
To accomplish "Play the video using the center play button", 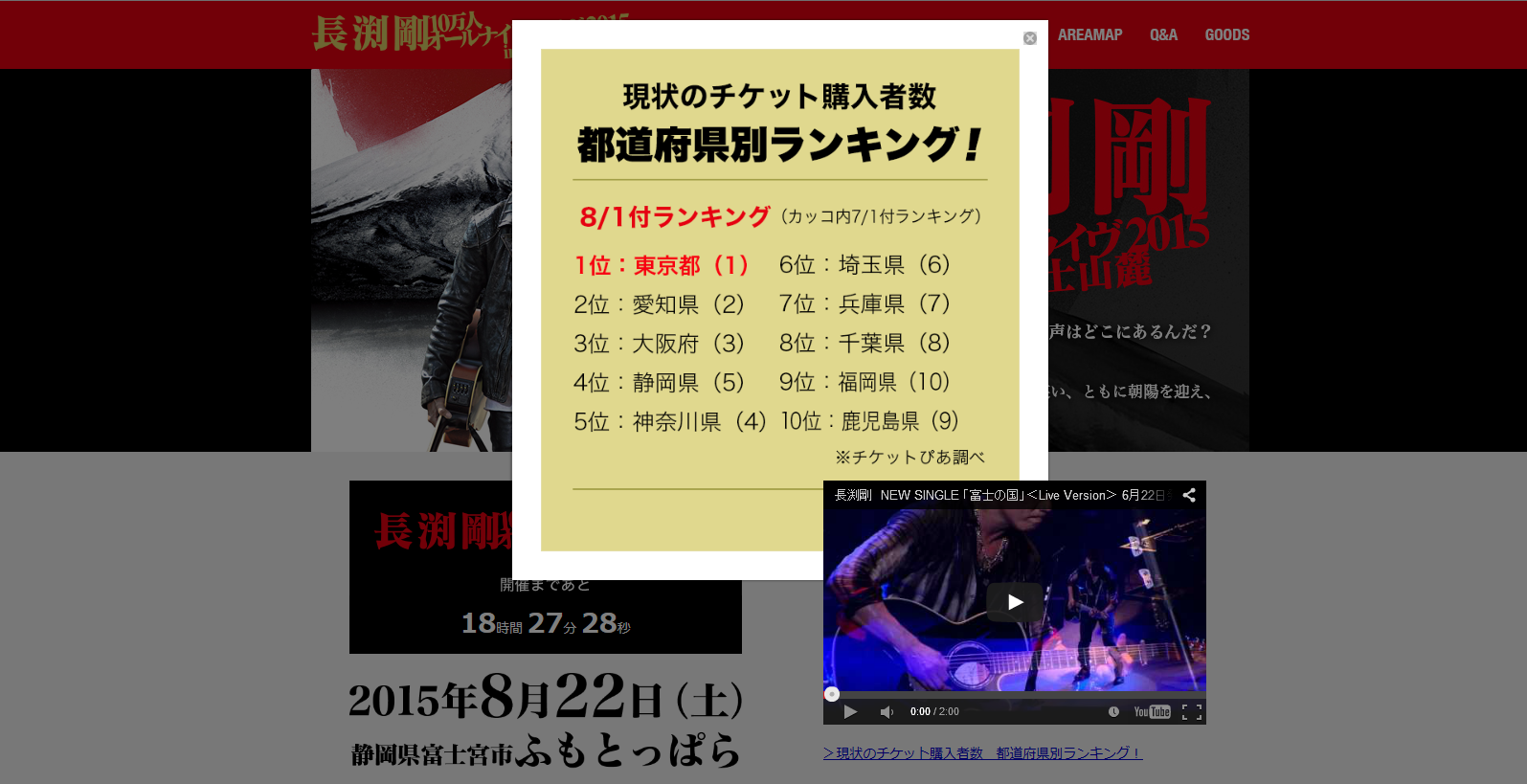I will click(1015, 602).
